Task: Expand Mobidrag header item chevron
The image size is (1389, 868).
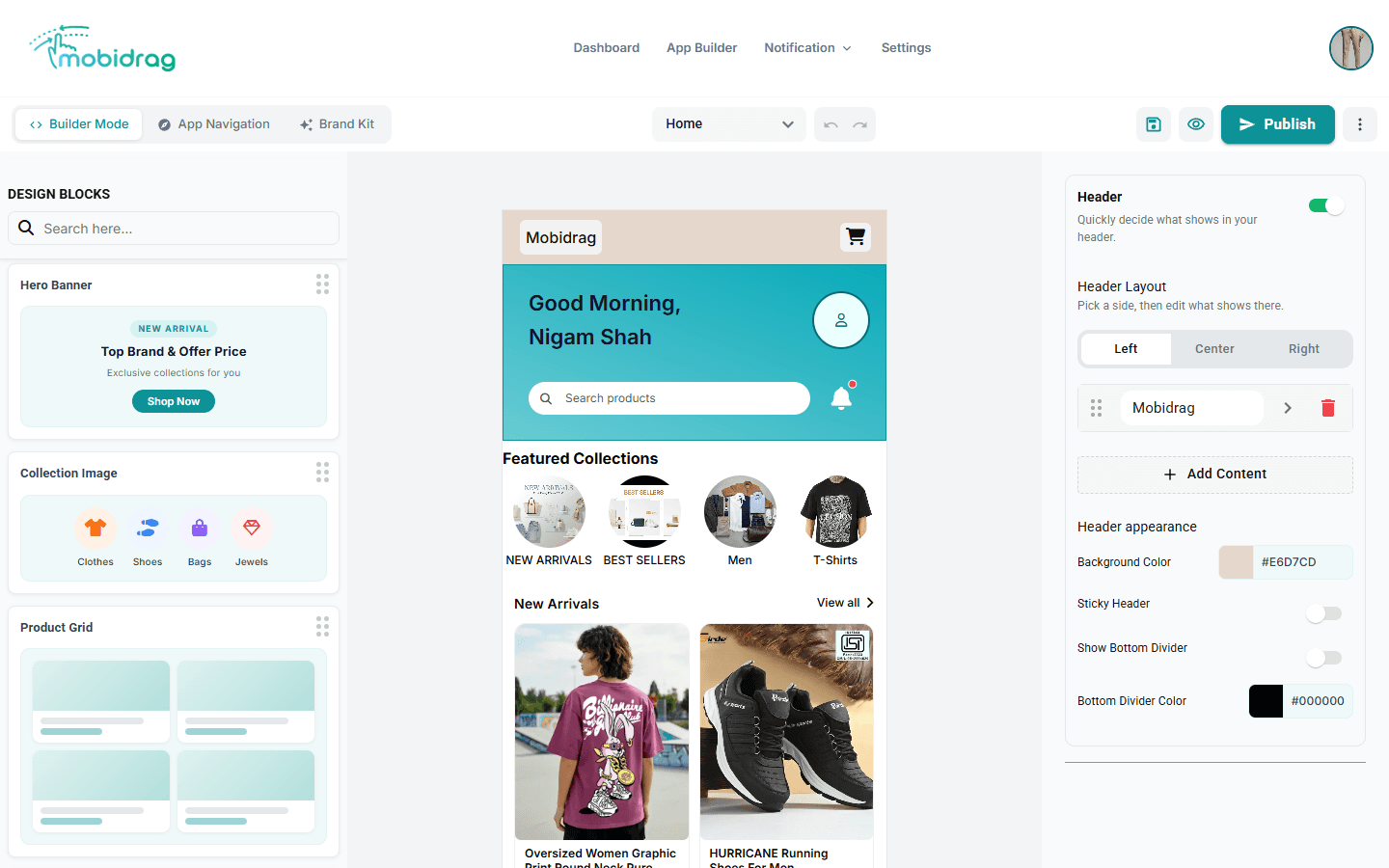Action: (1288, 408)
